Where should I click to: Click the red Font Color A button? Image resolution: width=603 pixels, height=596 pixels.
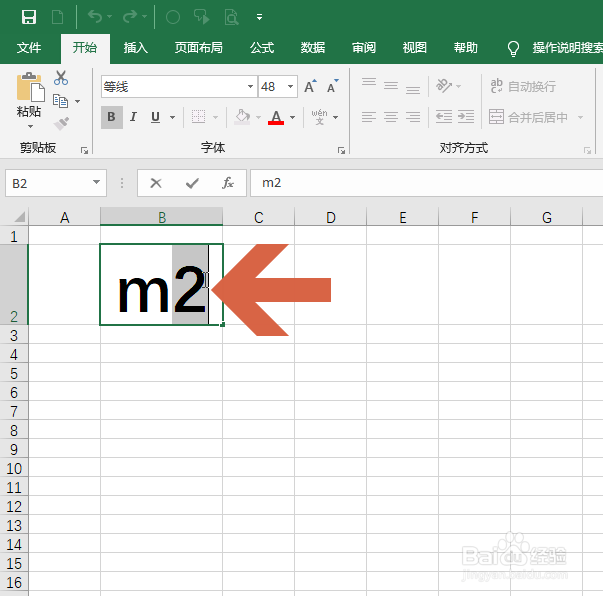point(276,117)
